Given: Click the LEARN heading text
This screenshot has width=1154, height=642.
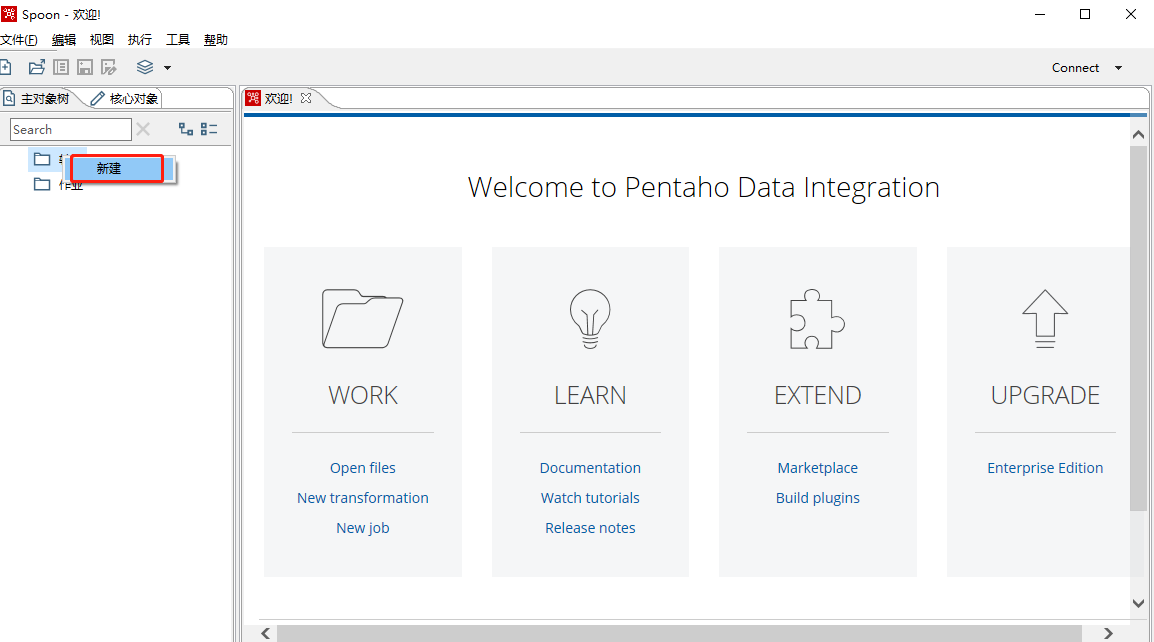Looking at the screenshot, I should click(590, 395).
